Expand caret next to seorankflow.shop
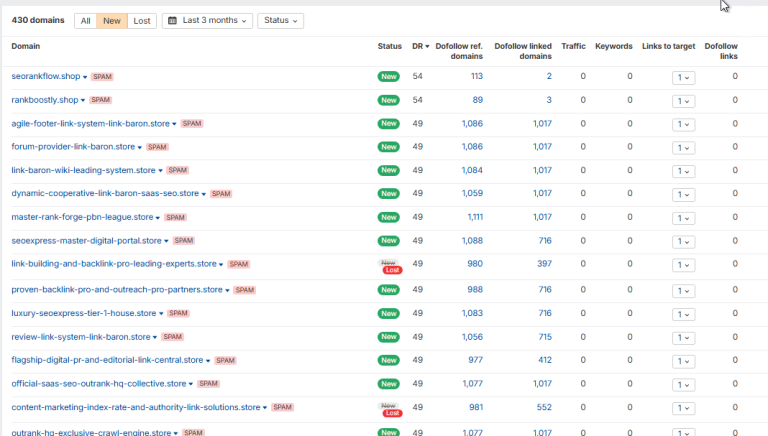The height and width of the screenshot is (436, 768). (x=85, y=77)
